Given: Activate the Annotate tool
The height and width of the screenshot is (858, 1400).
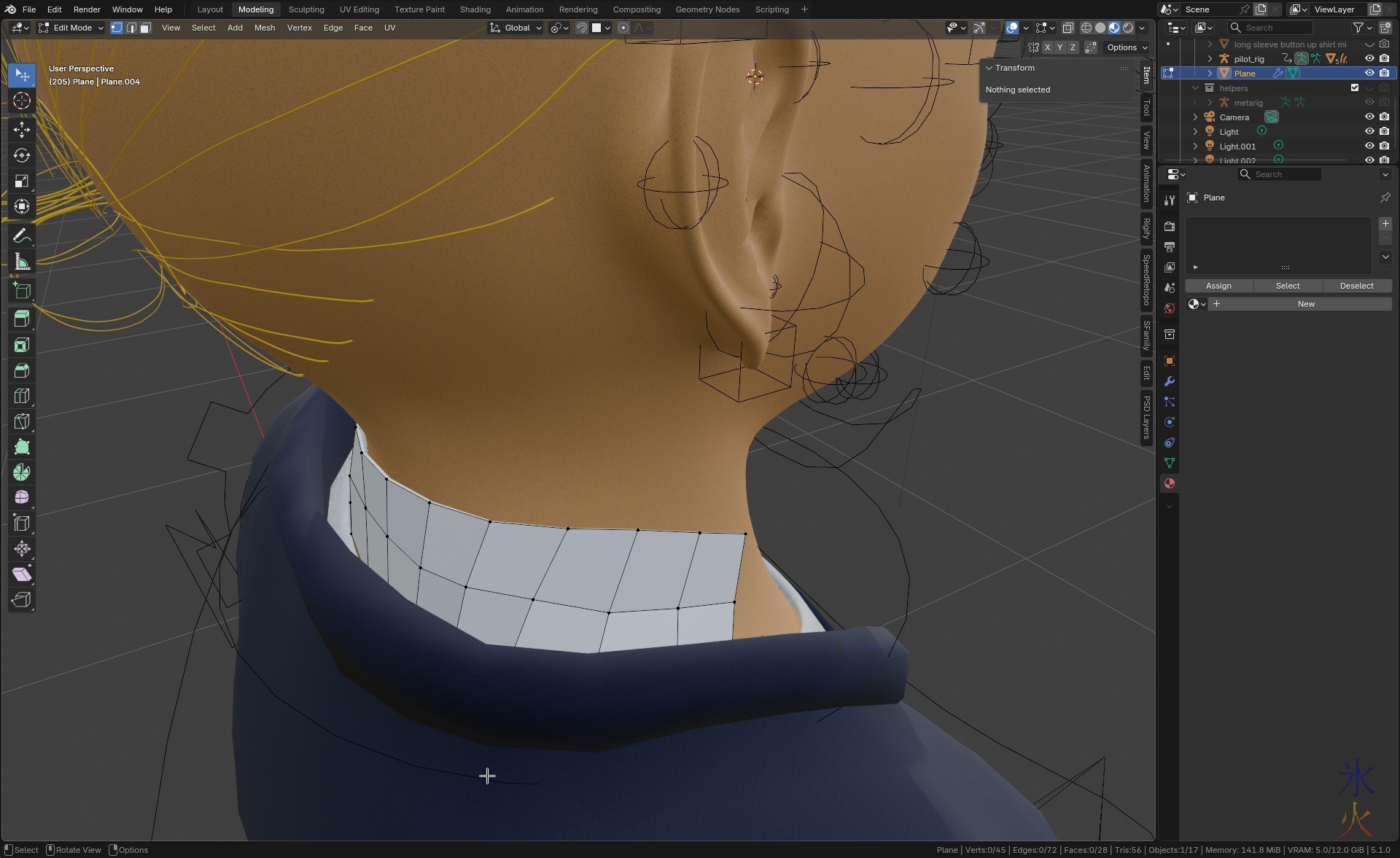Looking at the screenshot, I should (22, 236).
